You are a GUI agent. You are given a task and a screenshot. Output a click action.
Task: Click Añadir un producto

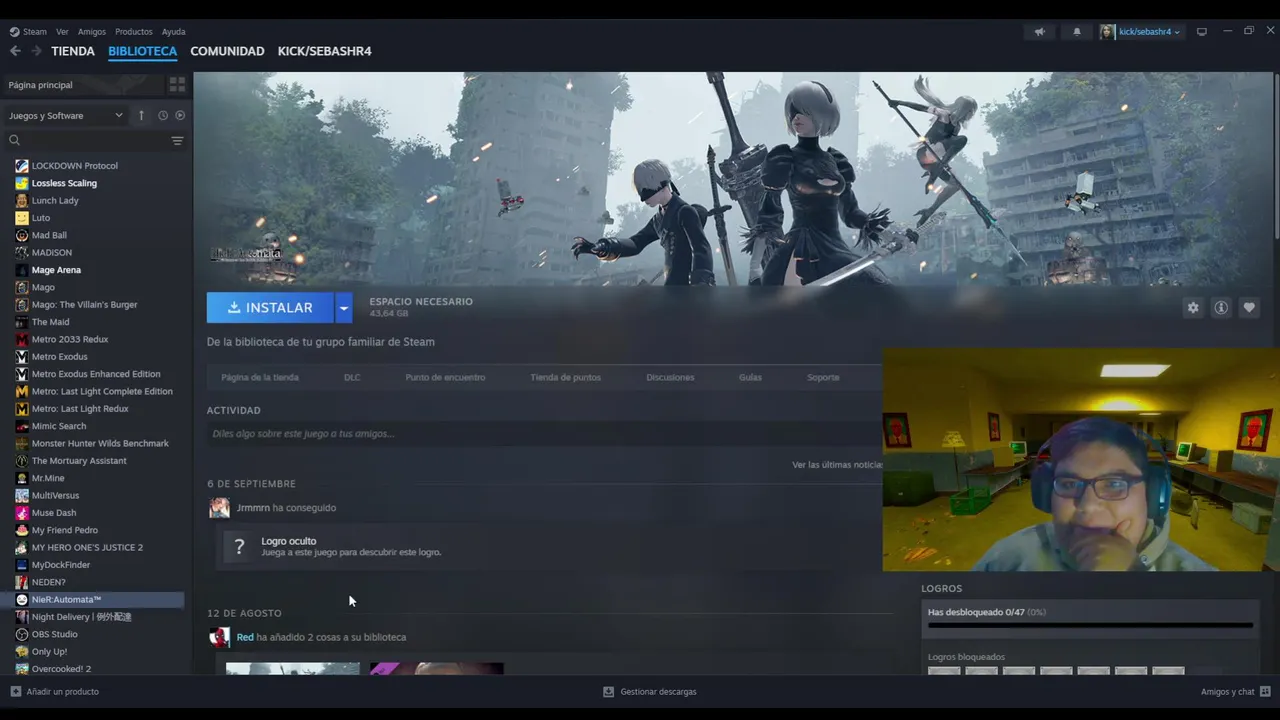click(55, 692)
